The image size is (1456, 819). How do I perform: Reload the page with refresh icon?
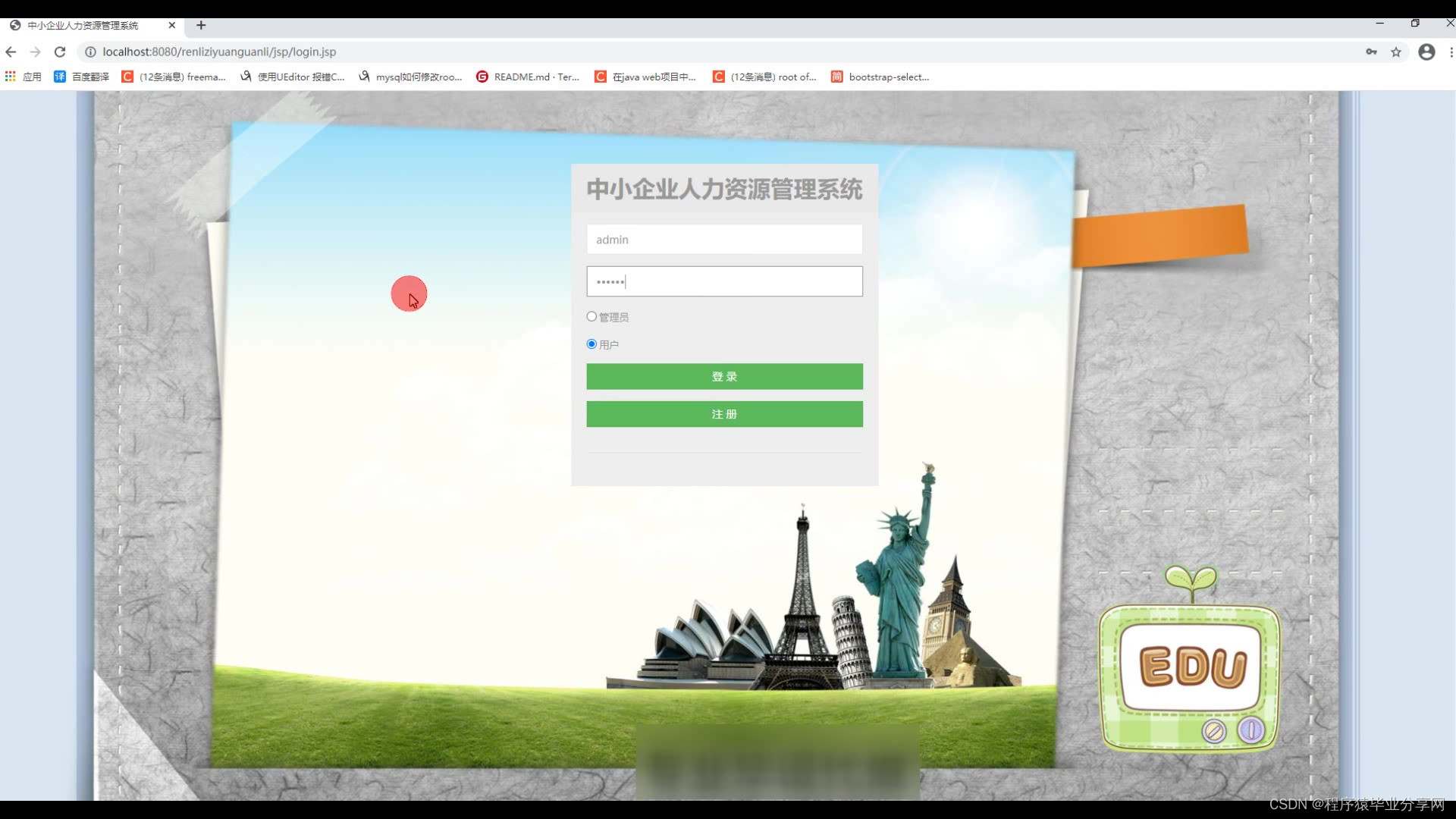coord(60,52)
